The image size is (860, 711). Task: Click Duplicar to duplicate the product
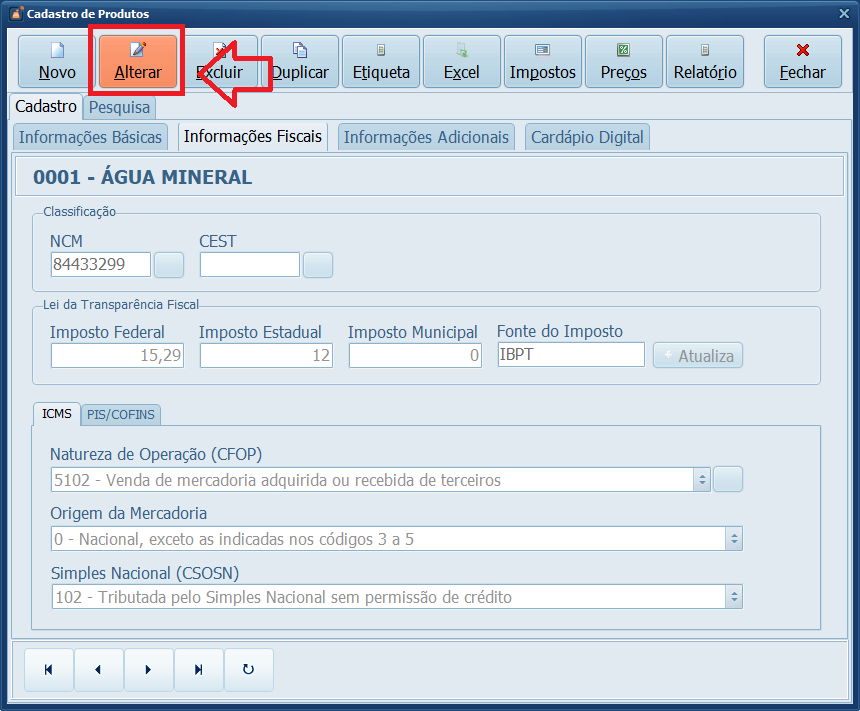click(300, 61)
